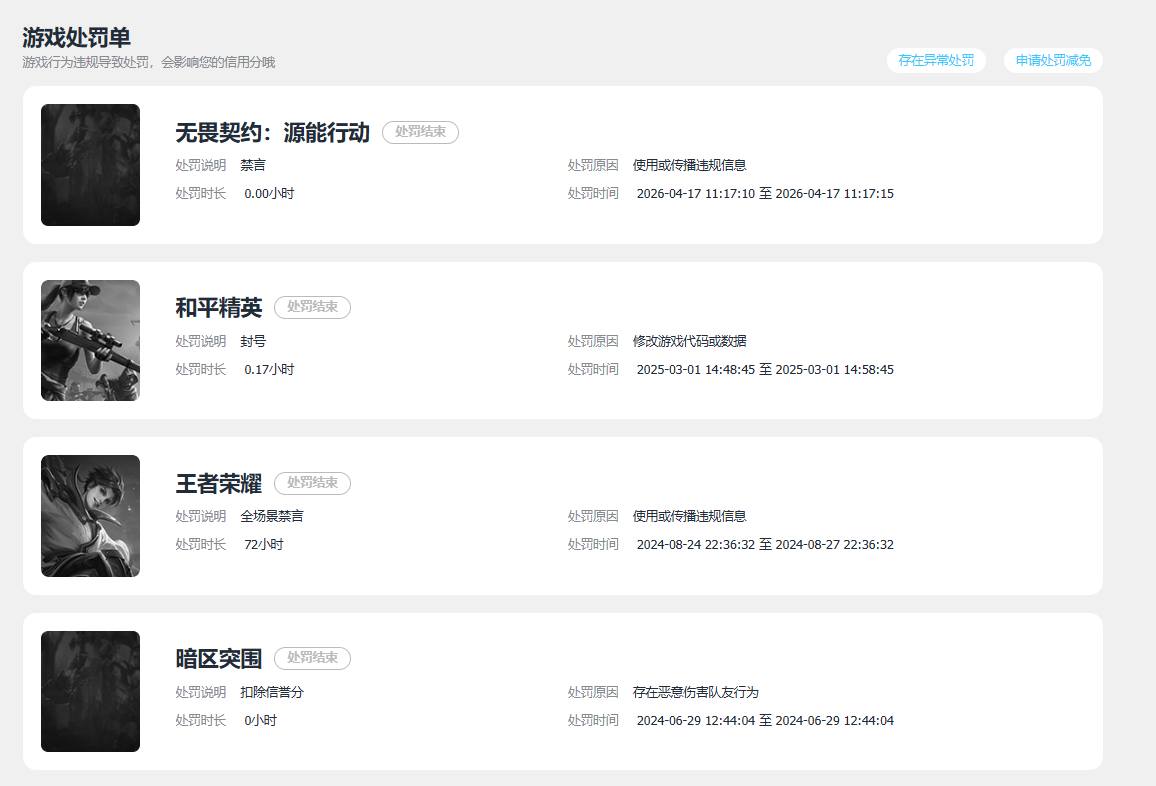The height and width of the screenshot is (786, 1156).
Task: Click the 游戏处罚单 page heading
Action: [77, 37]
